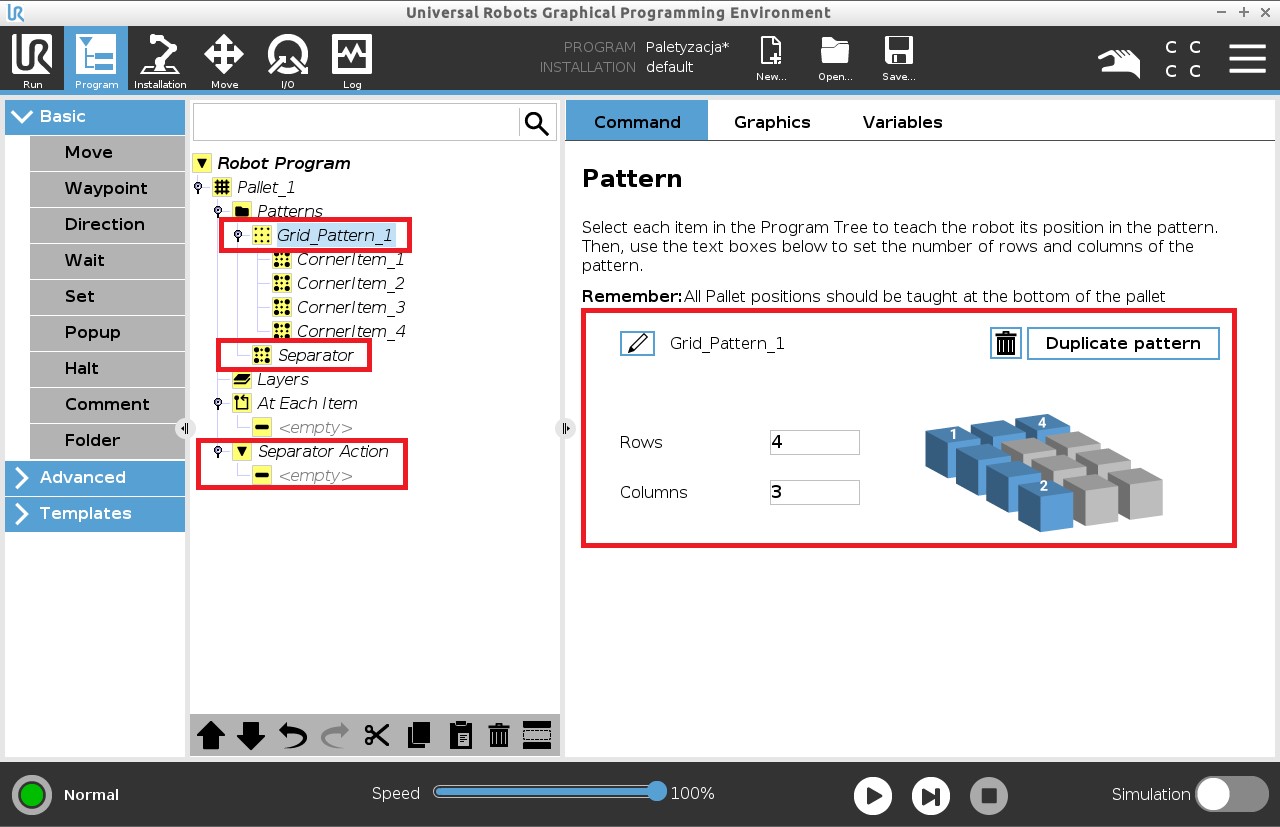The image size is (1280, 827).
Task: Switch to the Graphics tab
Action: pyautogui.click(x=772, y=121)
